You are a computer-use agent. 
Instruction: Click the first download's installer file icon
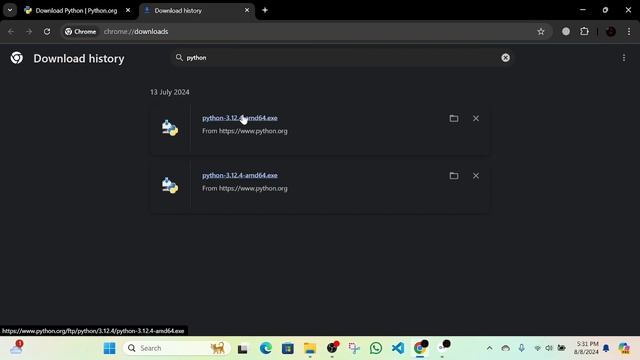169,128
